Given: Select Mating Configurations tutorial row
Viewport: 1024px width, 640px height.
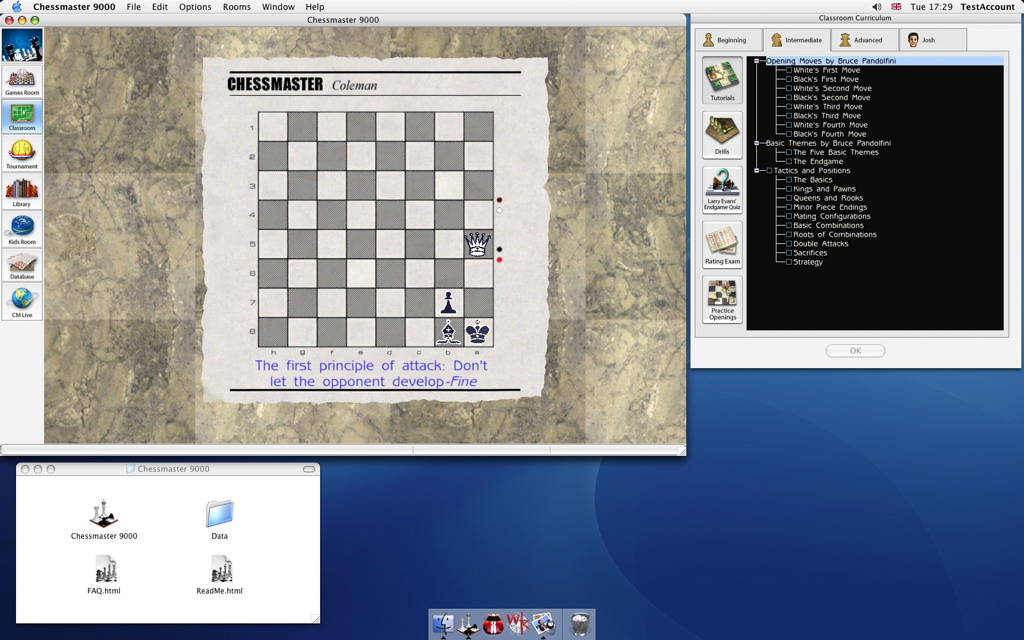Looking at the screenshot, I should pos(831,216).
